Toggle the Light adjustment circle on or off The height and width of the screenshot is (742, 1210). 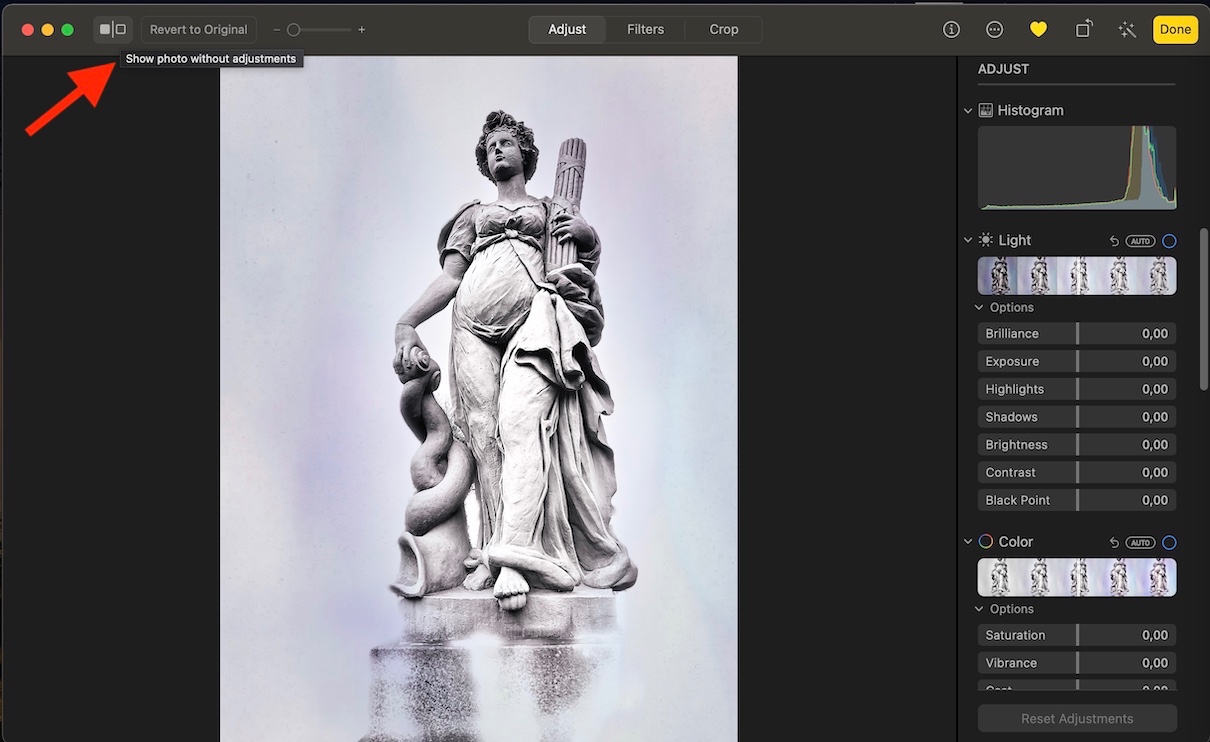click(x=1169, y=241)
